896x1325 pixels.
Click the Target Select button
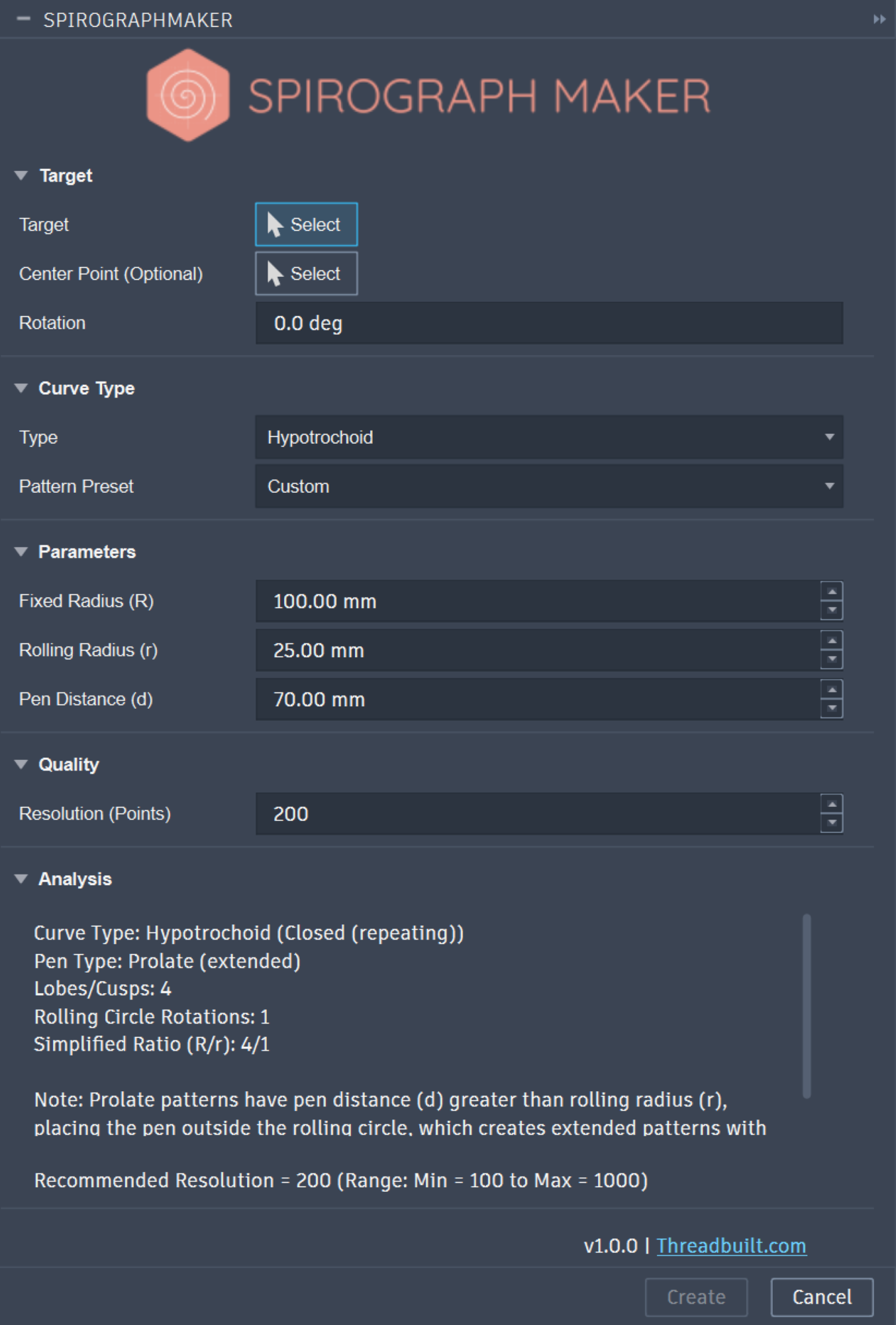307,225
